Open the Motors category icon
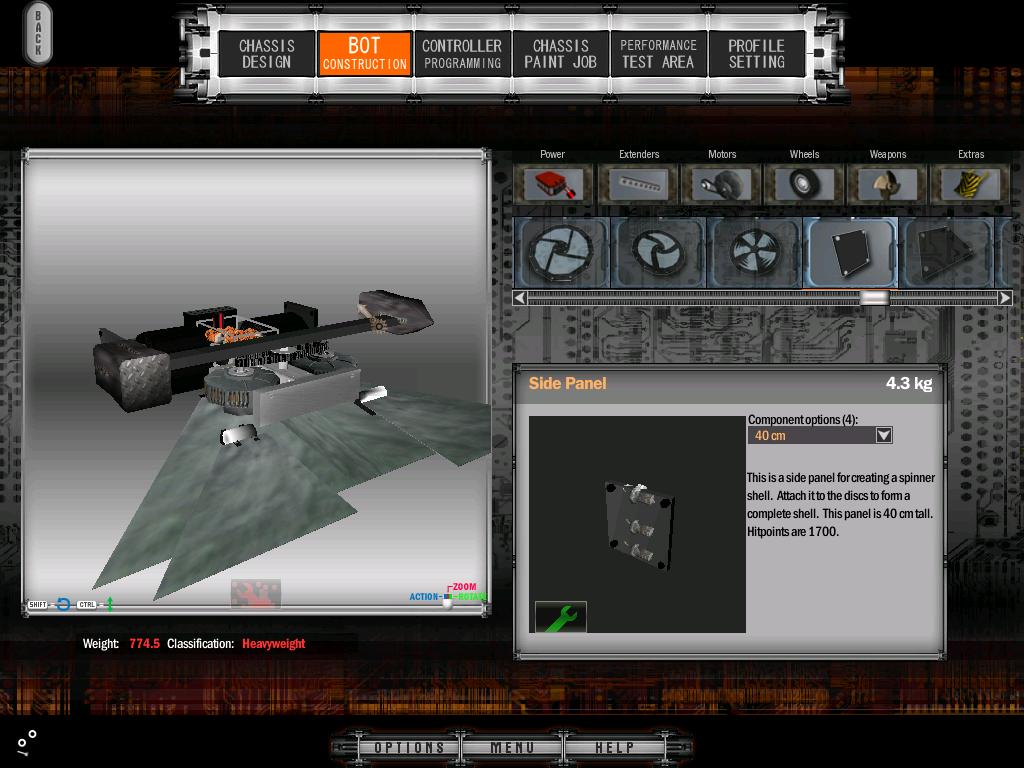Viewport: 1024px width, 768px height. point(722,184)
